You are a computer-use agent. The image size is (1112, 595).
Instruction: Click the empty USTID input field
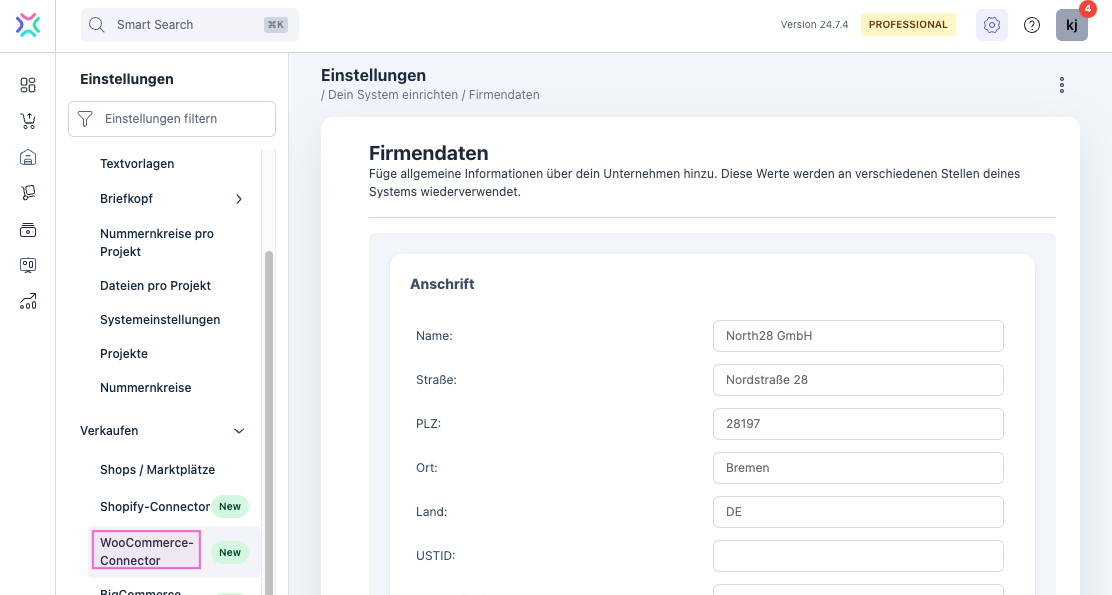click(x=857, y=556)
